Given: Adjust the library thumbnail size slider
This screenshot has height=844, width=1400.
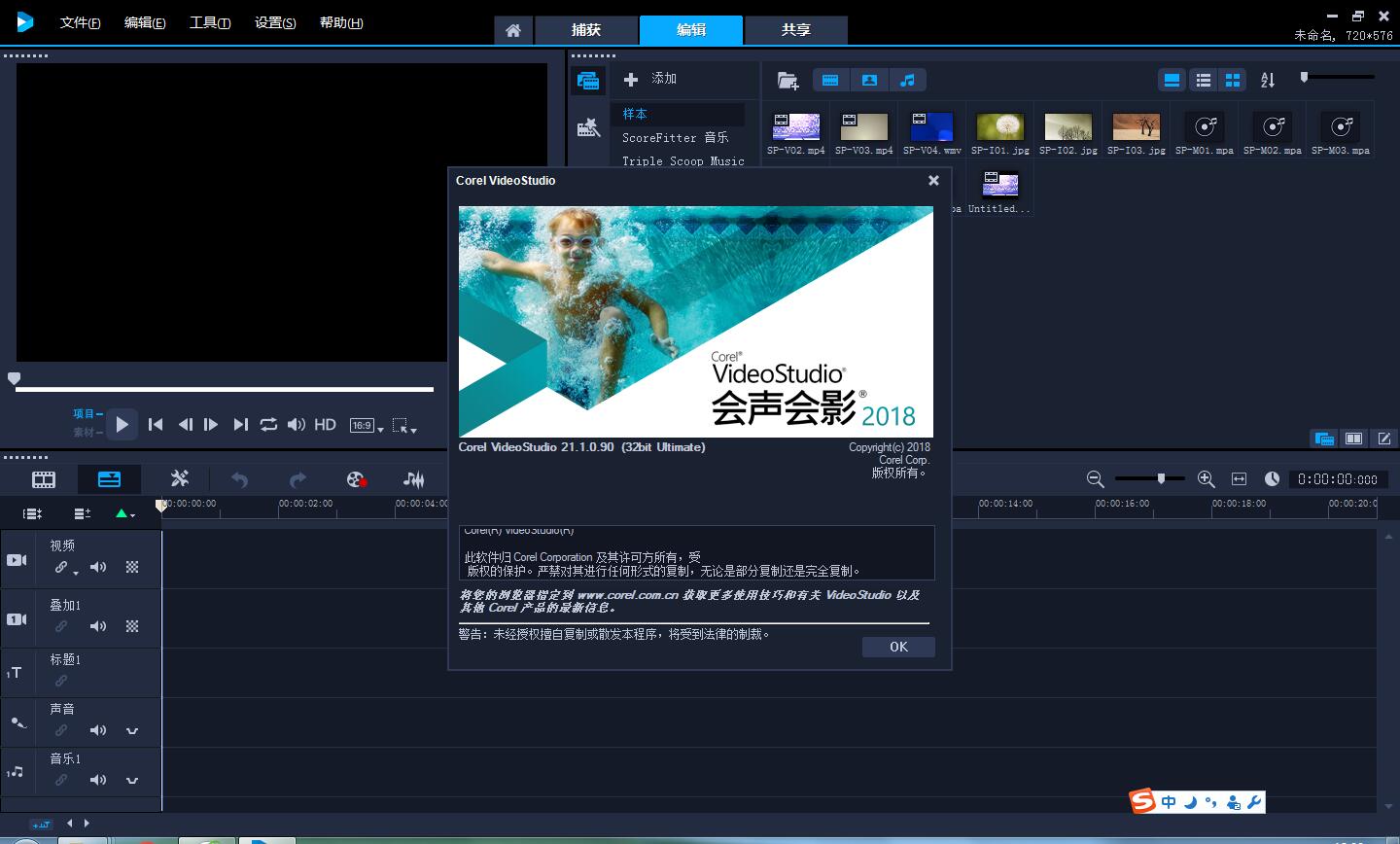Looking at the screenshot, I should tap(1305, 77).
